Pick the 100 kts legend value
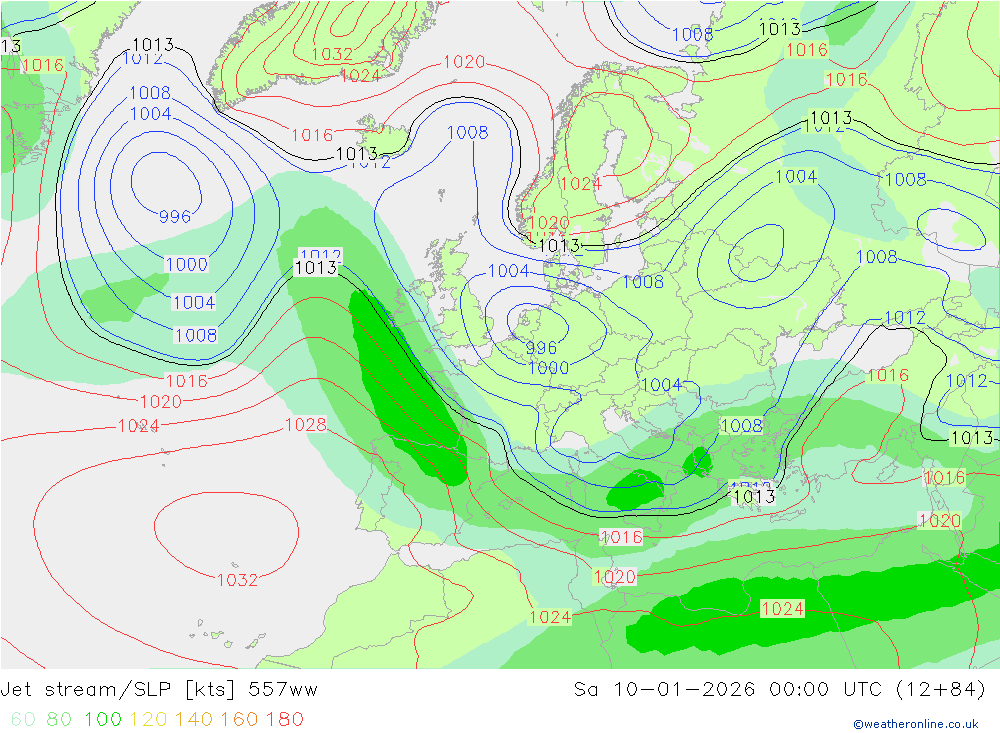The width and height of the screenshot is (1000, 733). [x=103, y=719]
